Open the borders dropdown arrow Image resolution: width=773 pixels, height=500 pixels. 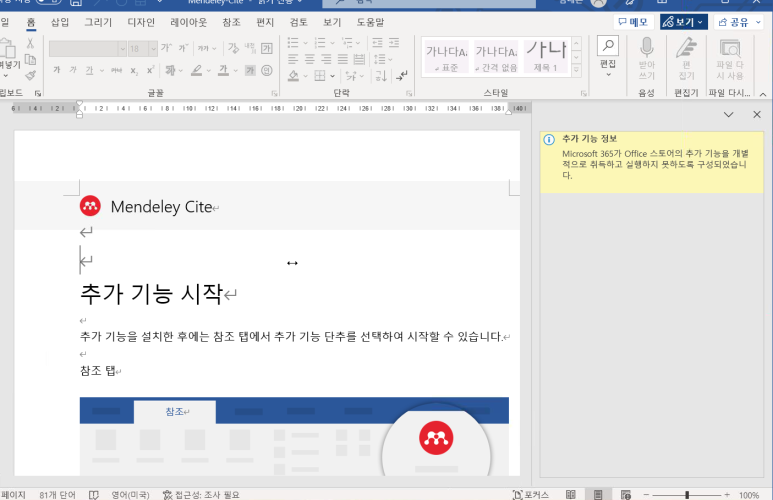click(x=333, y=76)
